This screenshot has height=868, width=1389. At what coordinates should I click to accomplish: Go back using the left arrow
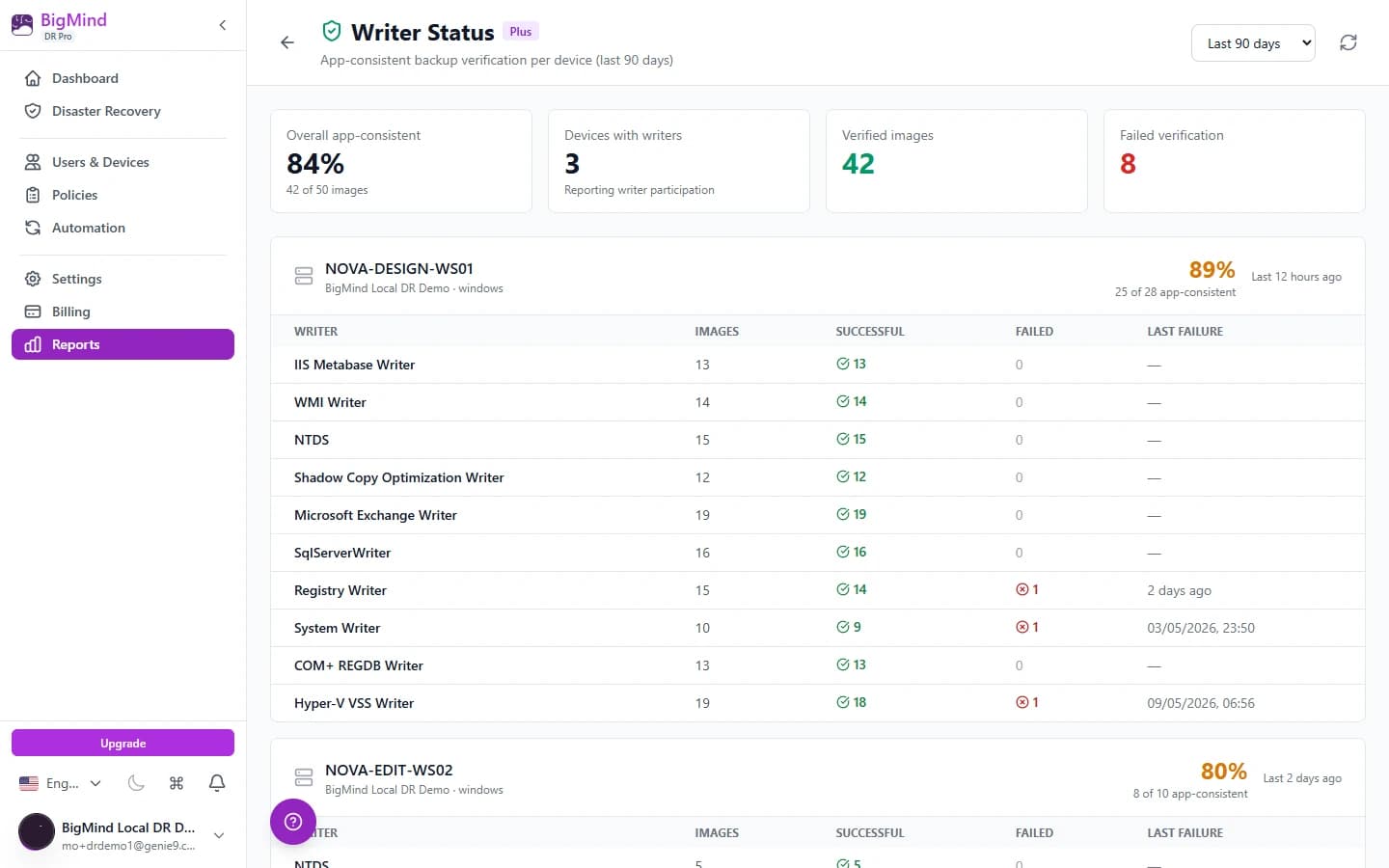point(287,42)
